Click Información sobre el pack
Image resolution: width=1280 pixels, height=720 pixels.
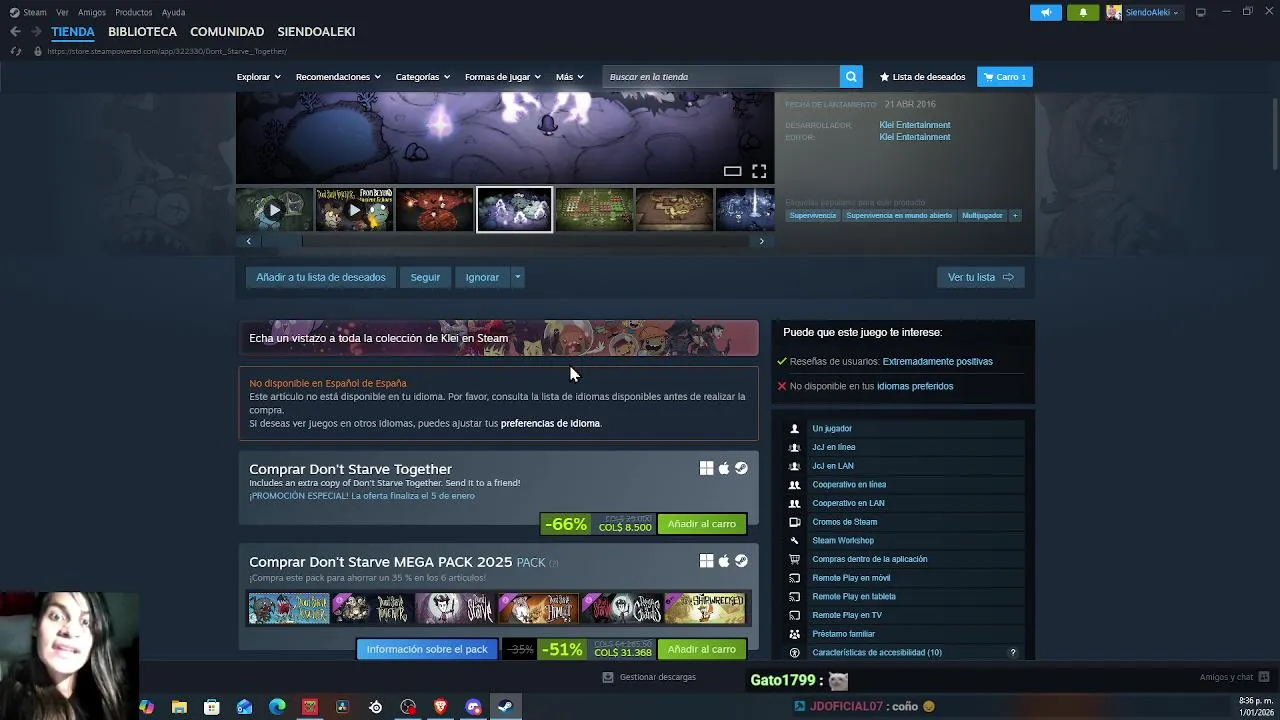(x=427, y=649)
